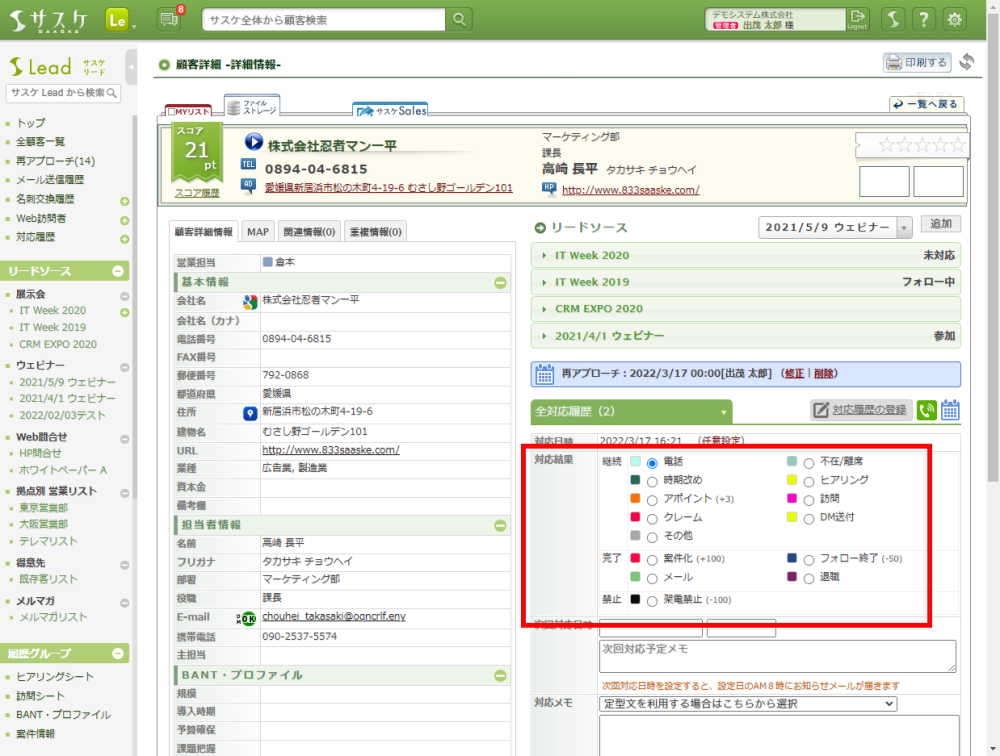Switch to the 関連情報(0) tab
The height and width of the screenshot is (756, 1000).
(x=308, y=232)
